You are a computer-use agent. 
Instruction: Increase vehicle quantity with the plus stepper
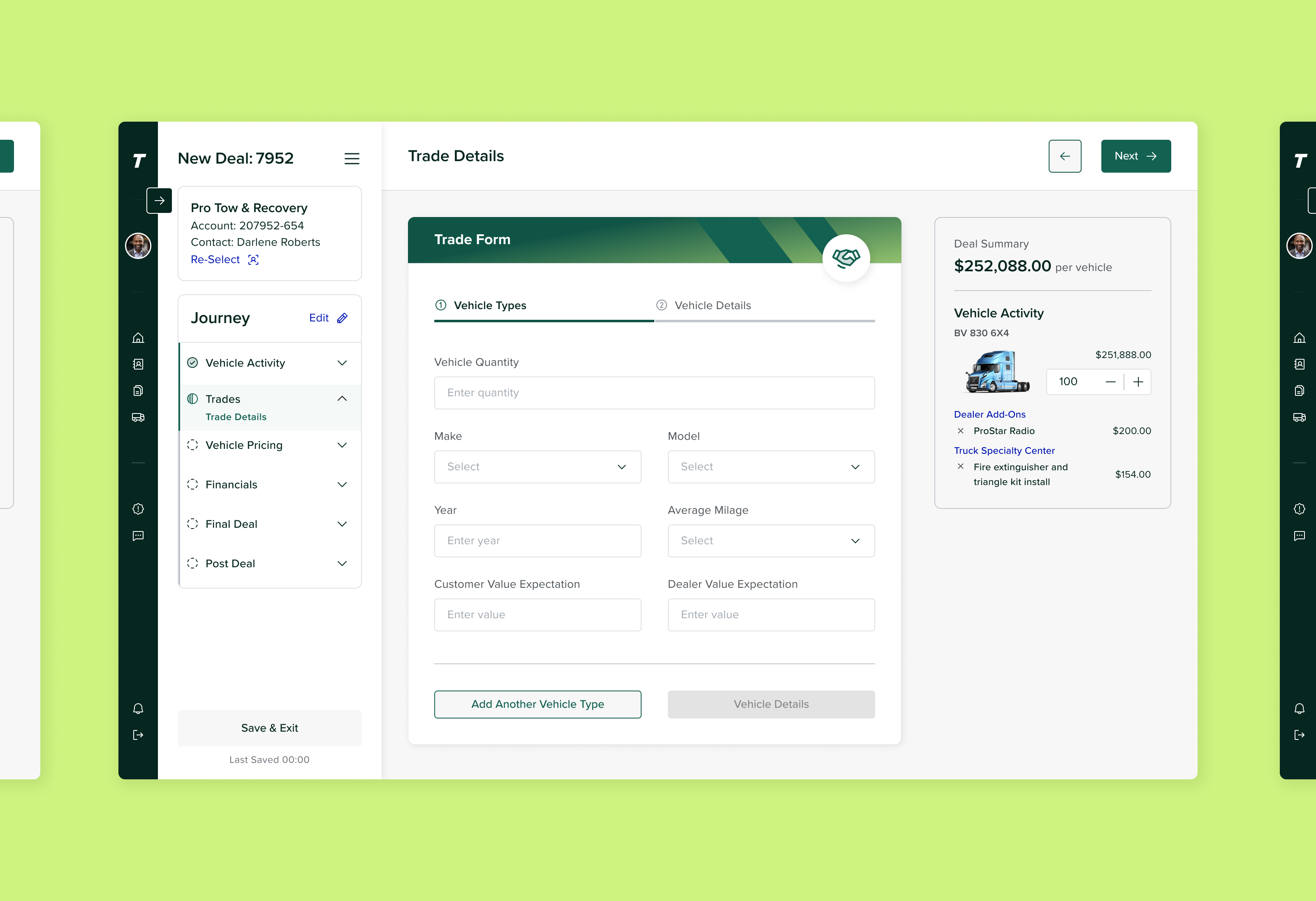pos(1139,381)
